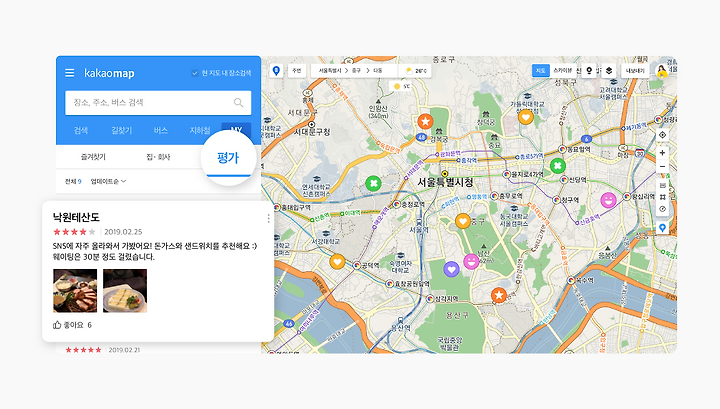Open the 평가 sub-tab
This screenshot has width=720, height=409.
point(228,158)
